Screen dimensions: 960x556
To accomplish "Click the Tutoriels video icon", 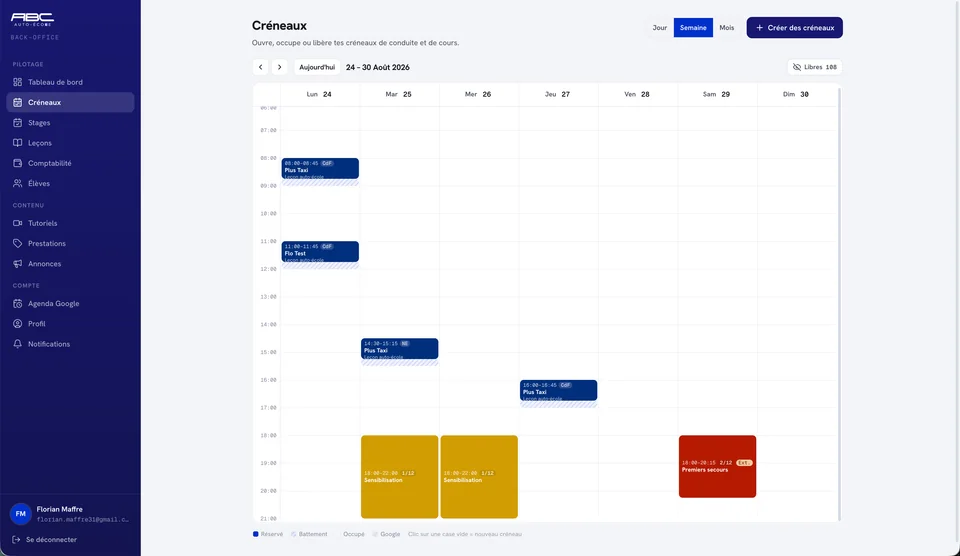I will coord(18,223).
